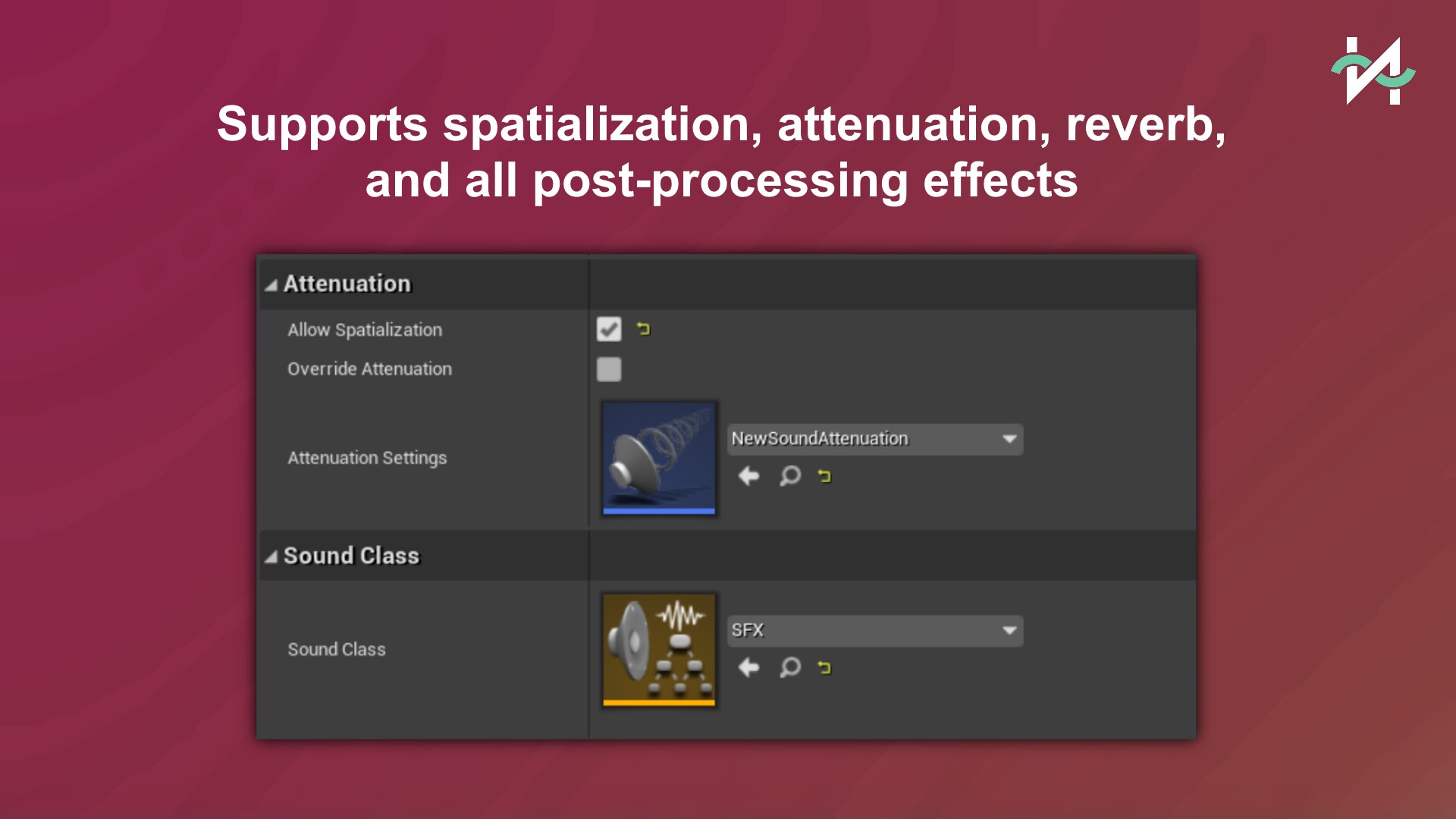Click the logo in the top right corner
The height and width of the screenshot is (819, 1456).
[1373, 71]
